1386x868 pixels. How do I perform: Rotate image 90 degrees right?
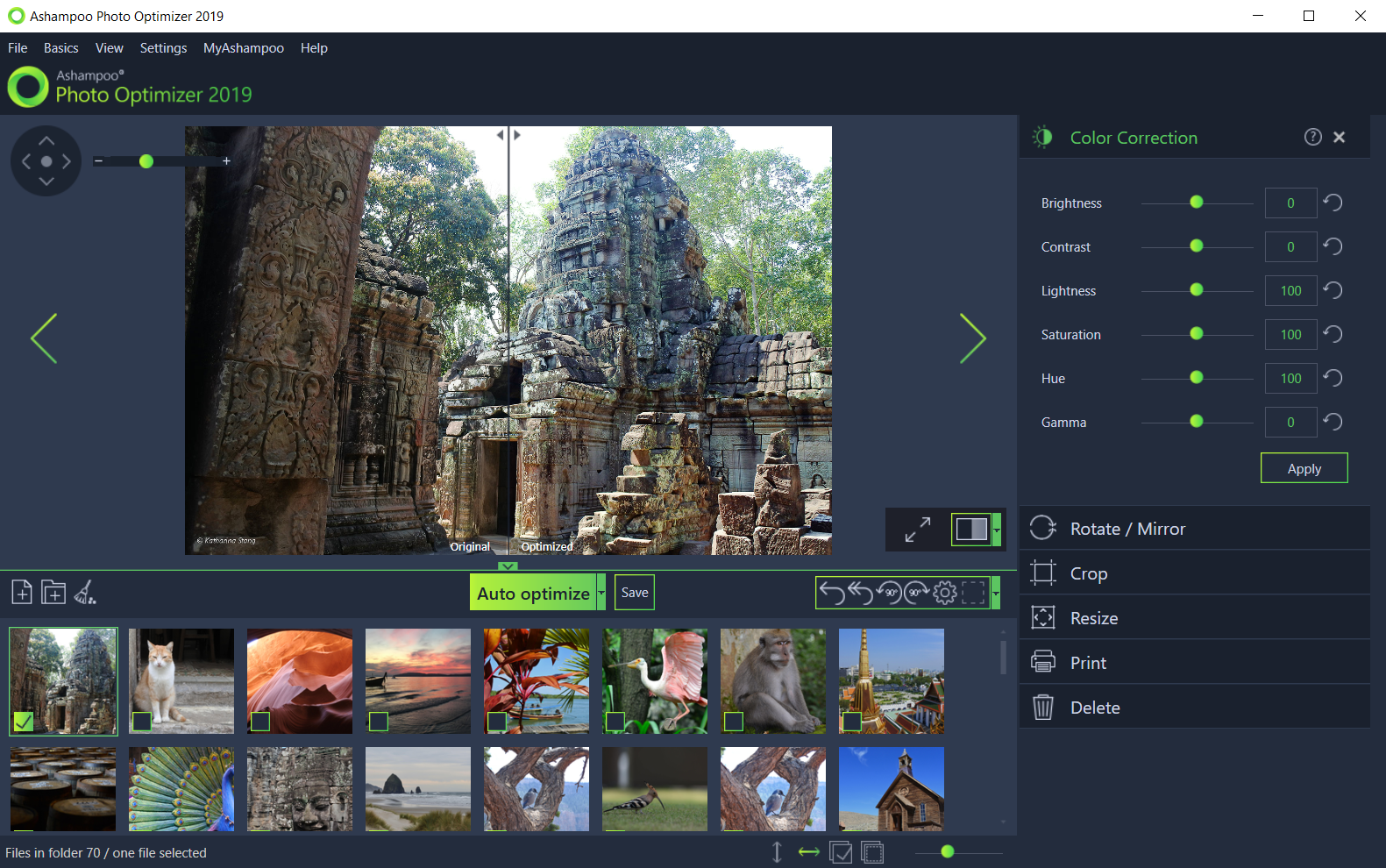click(916, 594)
